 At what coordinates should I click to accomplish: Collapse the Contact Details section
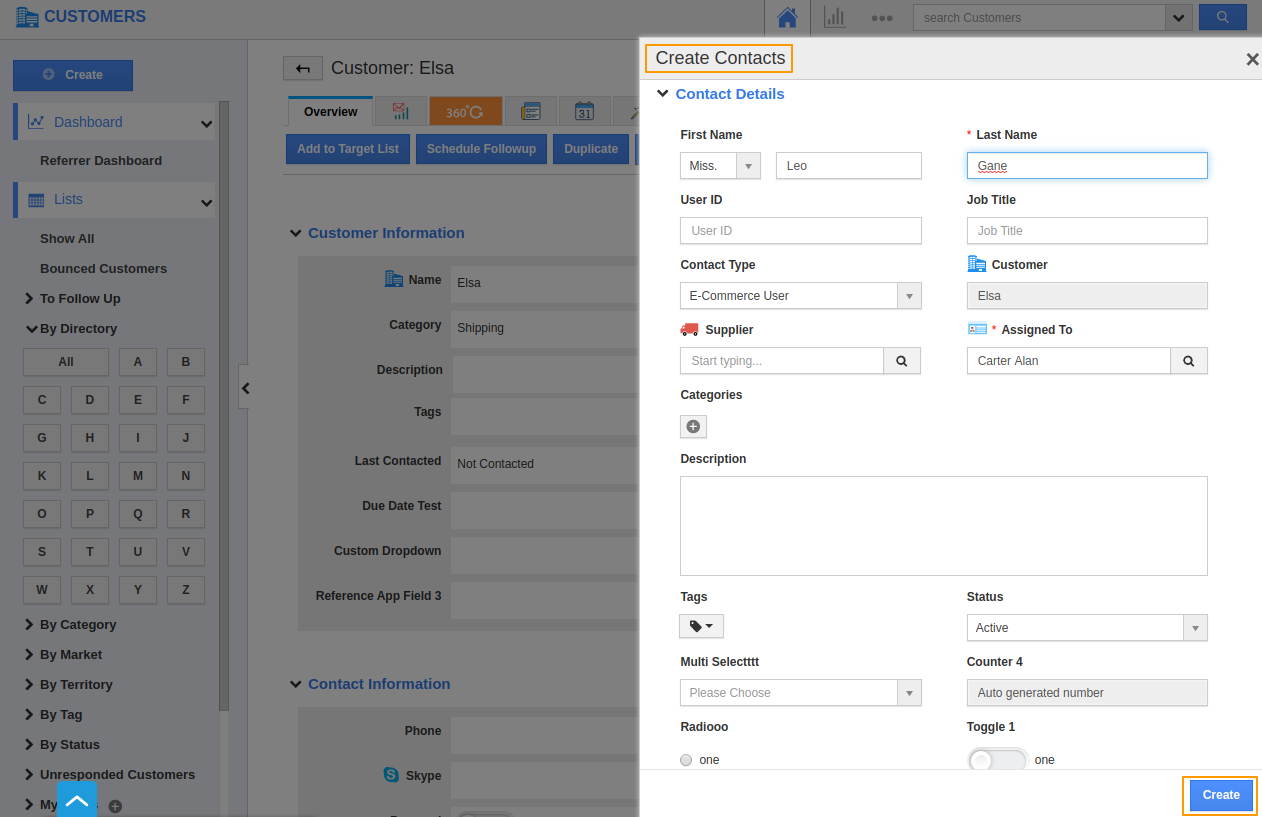coord(662,94)
